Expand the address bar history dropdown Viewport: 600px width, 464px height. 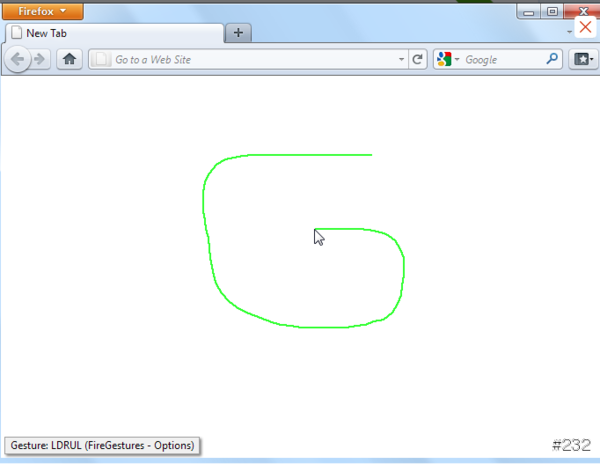(x=401, y=59)
